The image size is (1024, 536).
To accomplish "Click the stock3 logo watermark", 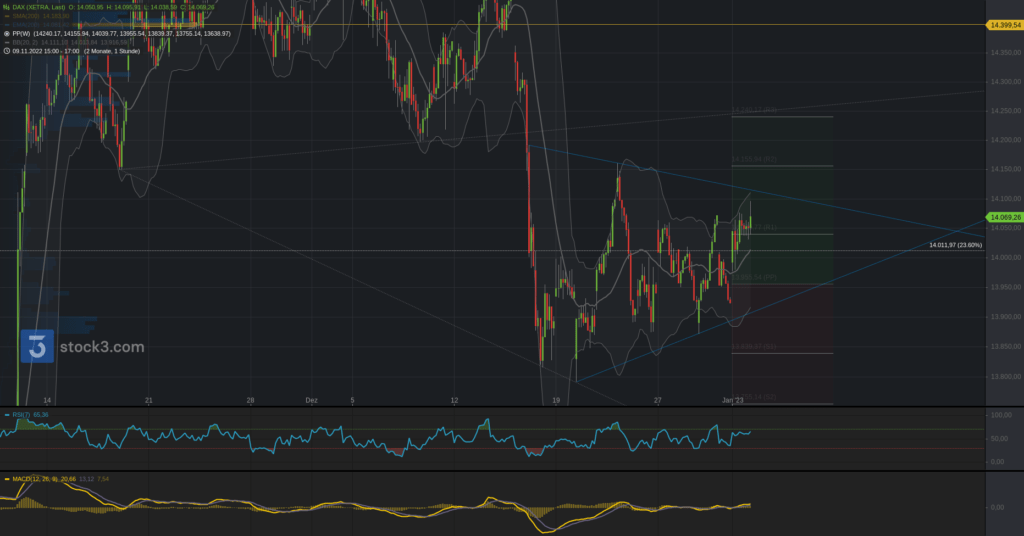I will [x=83, y=347].
